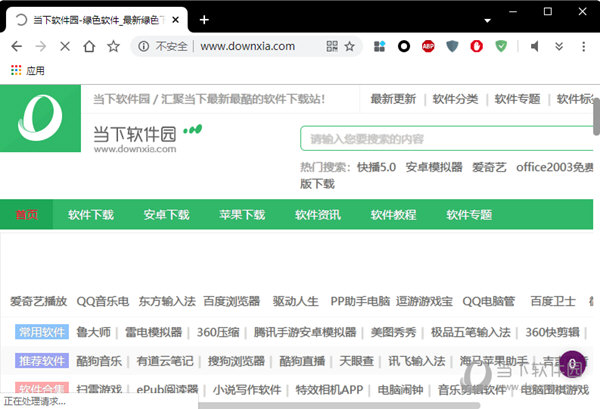Toggle the mute speaker icon in toolbar
Viewport: 600px width, 409px height.
pyautogui.click(x=535, y=47)
